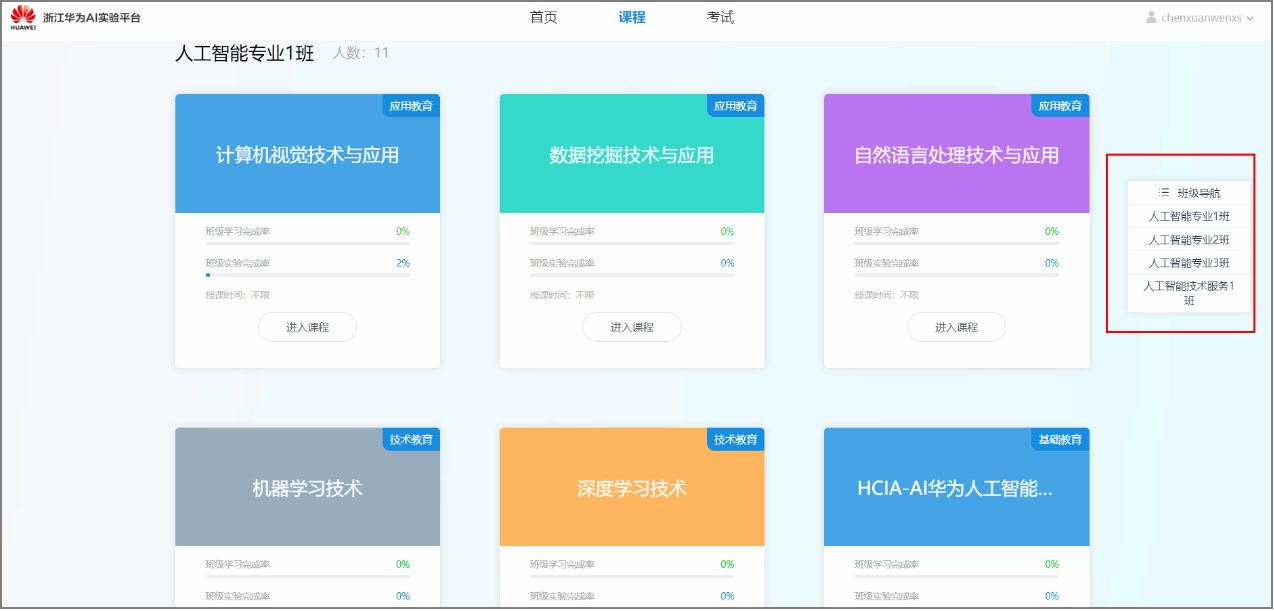Click the 2% 班级实验完成率 progress bar

307,274
